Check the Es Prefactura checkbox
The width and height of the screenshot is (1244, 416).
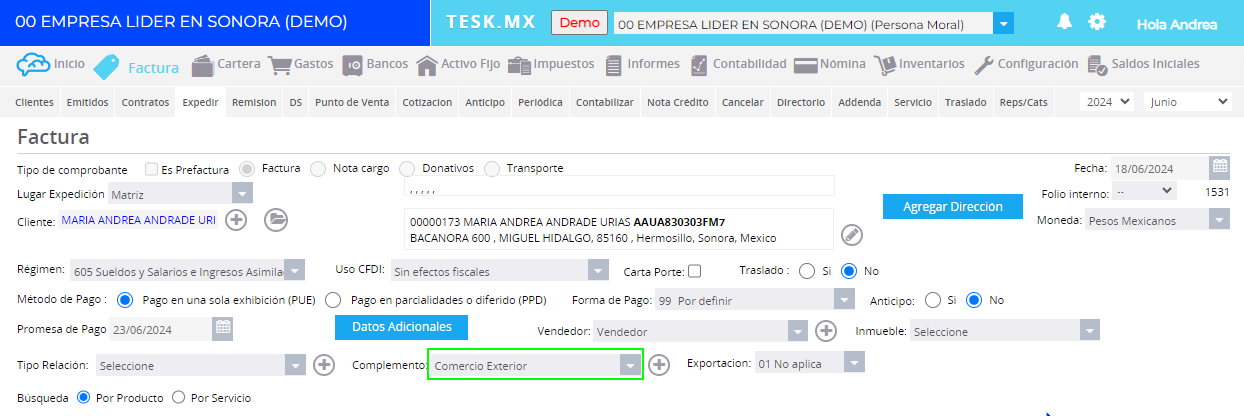point(152,169)
